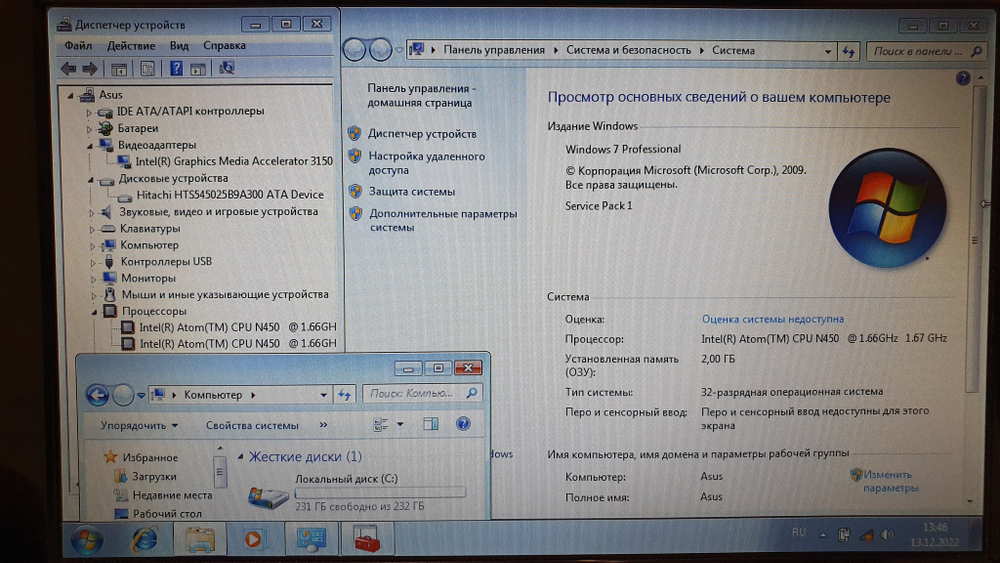Open address bar dropdown in System window

coord(828,51)
